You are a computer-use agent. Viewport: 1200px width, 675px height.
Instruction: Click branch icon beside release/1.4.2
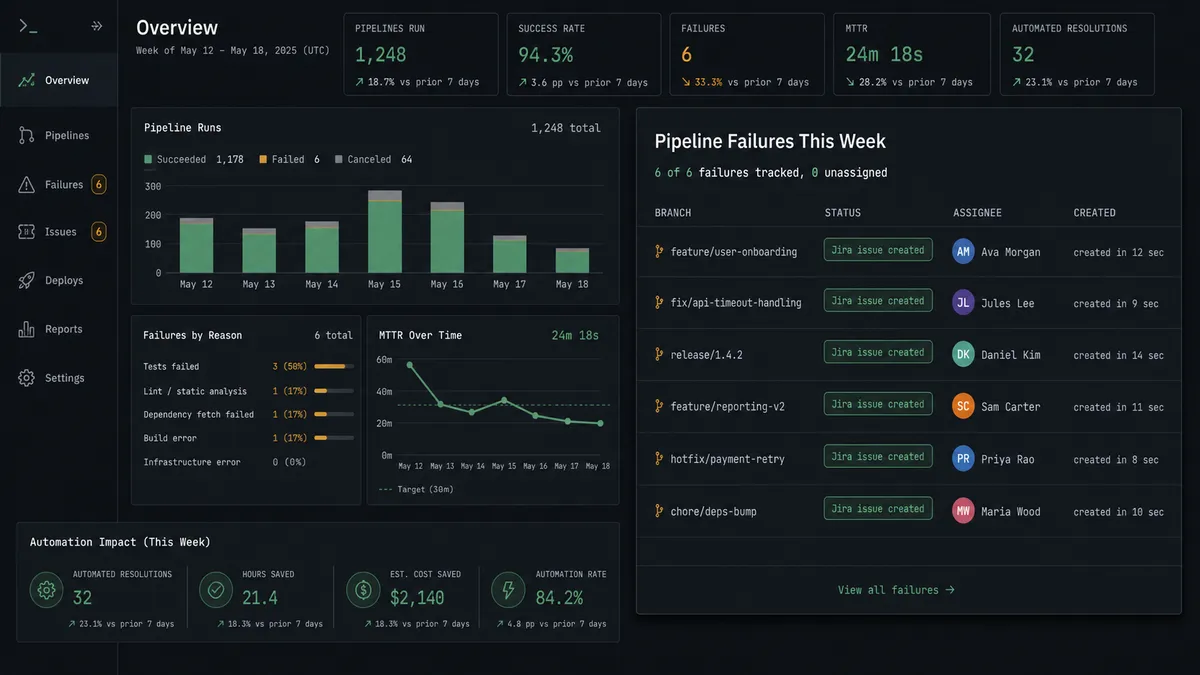659,355
